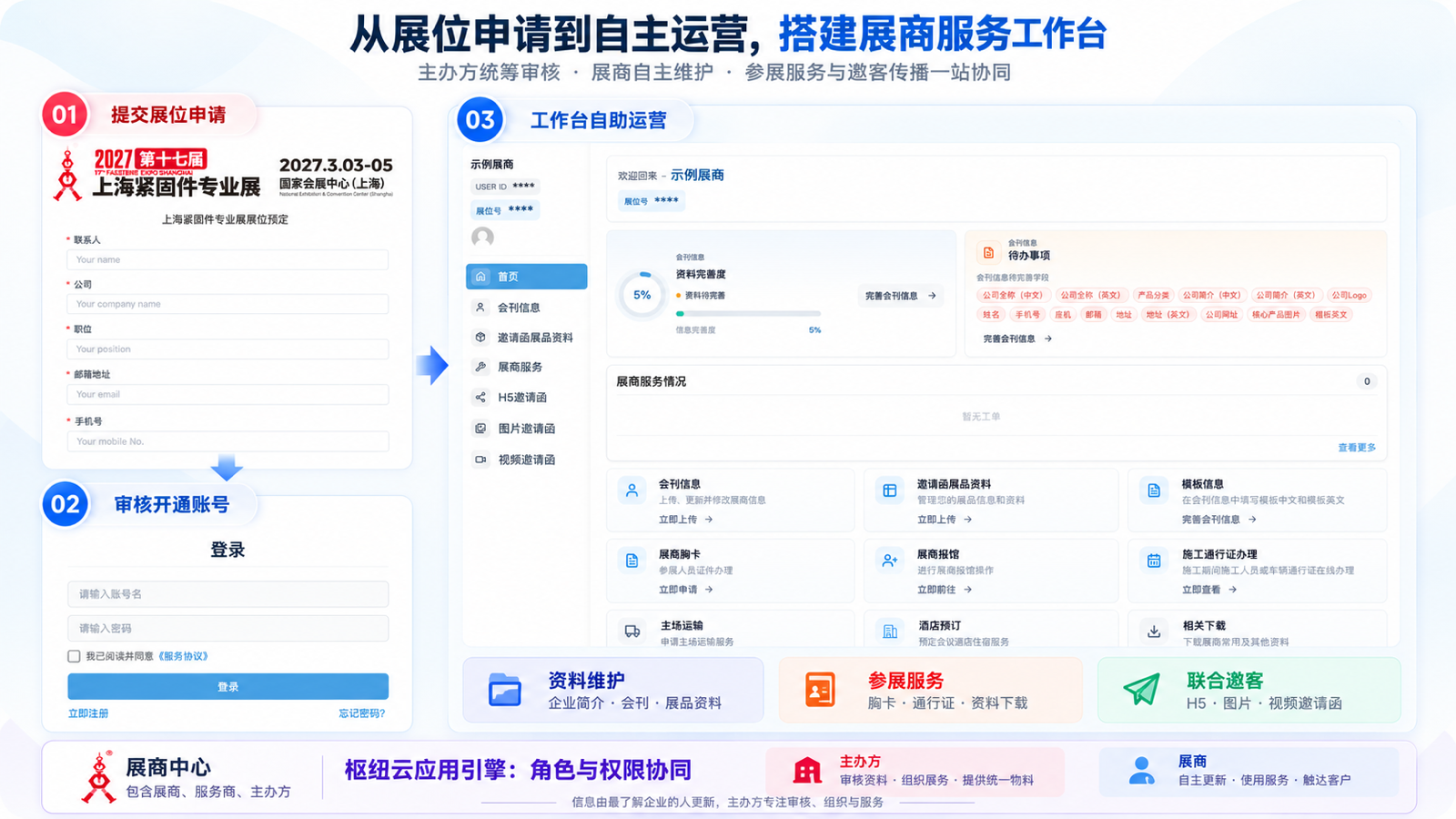Click the 信息完善度 progress bar
1456x819 pixels.
(x=748, y=313)
